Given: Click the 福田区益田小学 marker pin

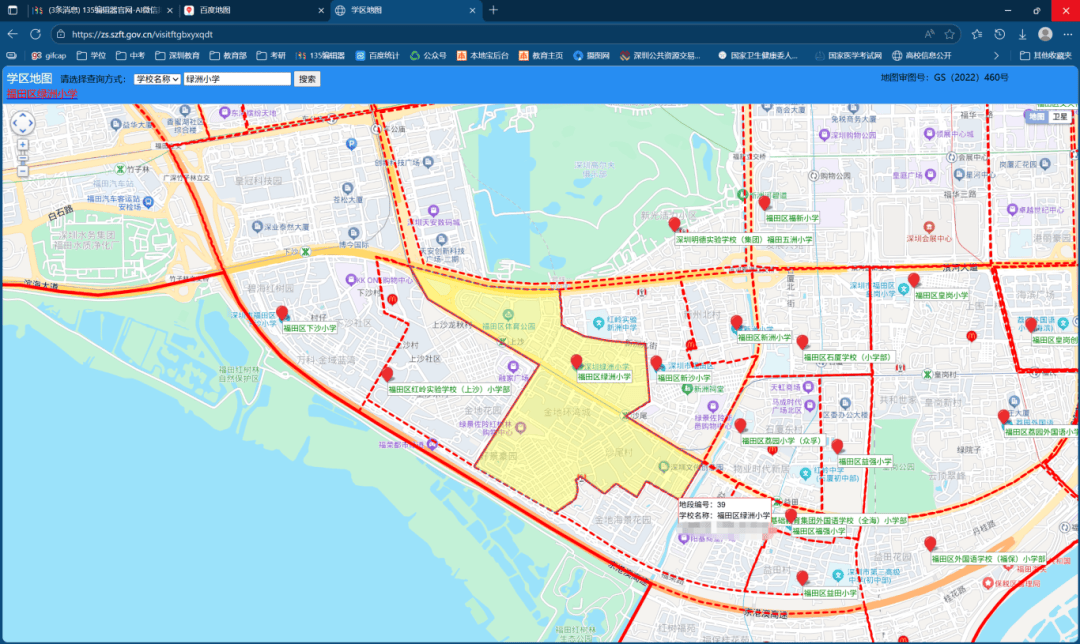Looking at the screenshot, I should coord(802,578).
